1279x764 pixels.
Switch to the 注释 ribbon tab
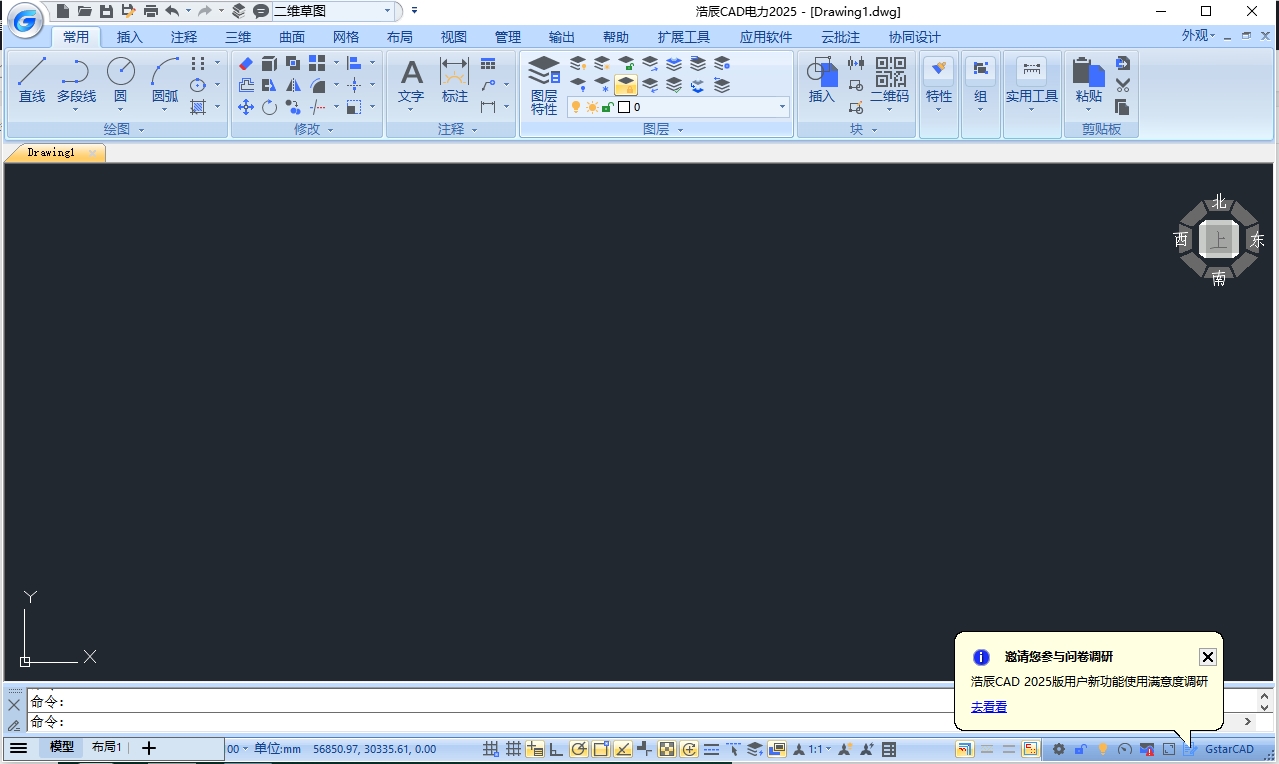click(184, 37)
